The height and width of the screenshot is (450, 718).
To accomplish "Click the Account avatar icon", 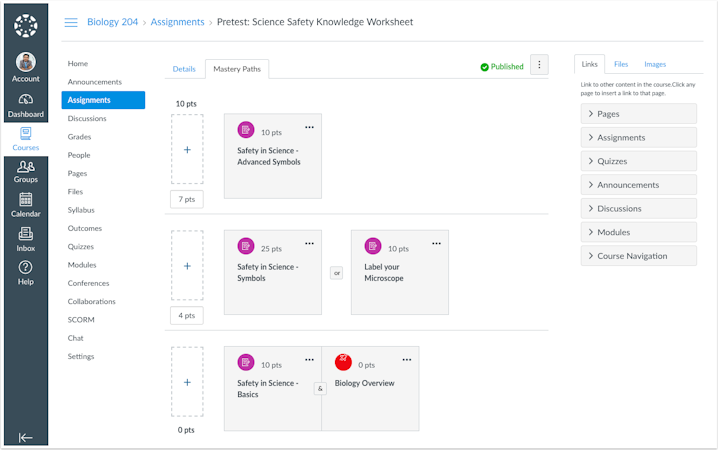I will [26, 63].
